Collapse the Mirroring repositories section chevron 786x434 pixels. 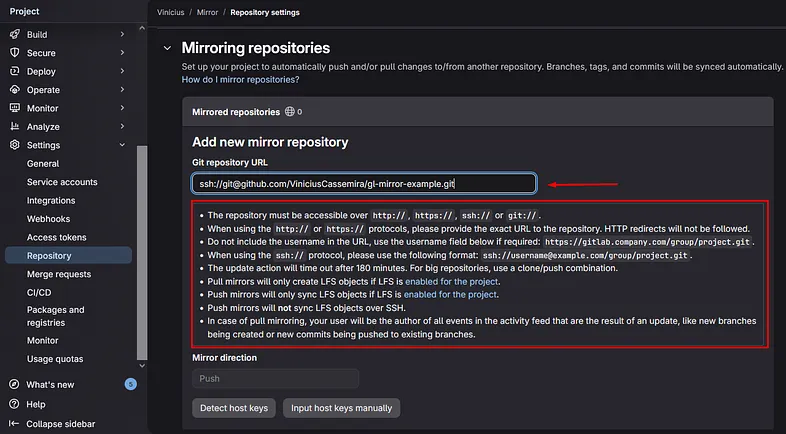[167, 48]
